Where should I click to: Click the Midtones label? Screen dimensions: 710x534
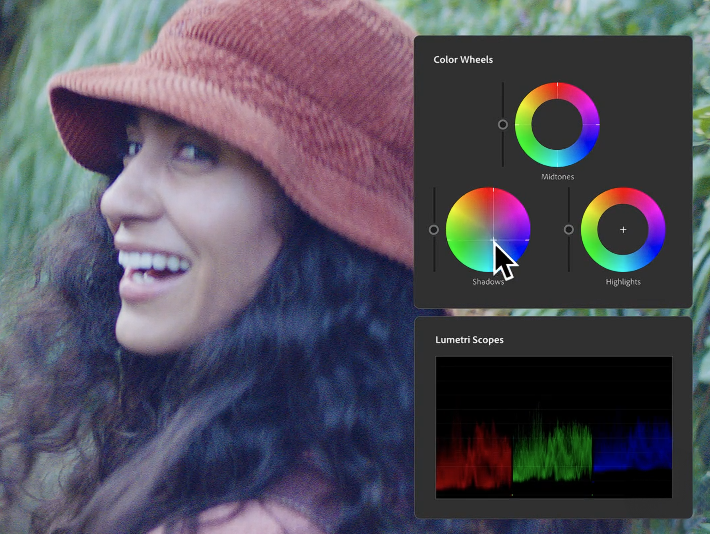click(x=557, y=177)
